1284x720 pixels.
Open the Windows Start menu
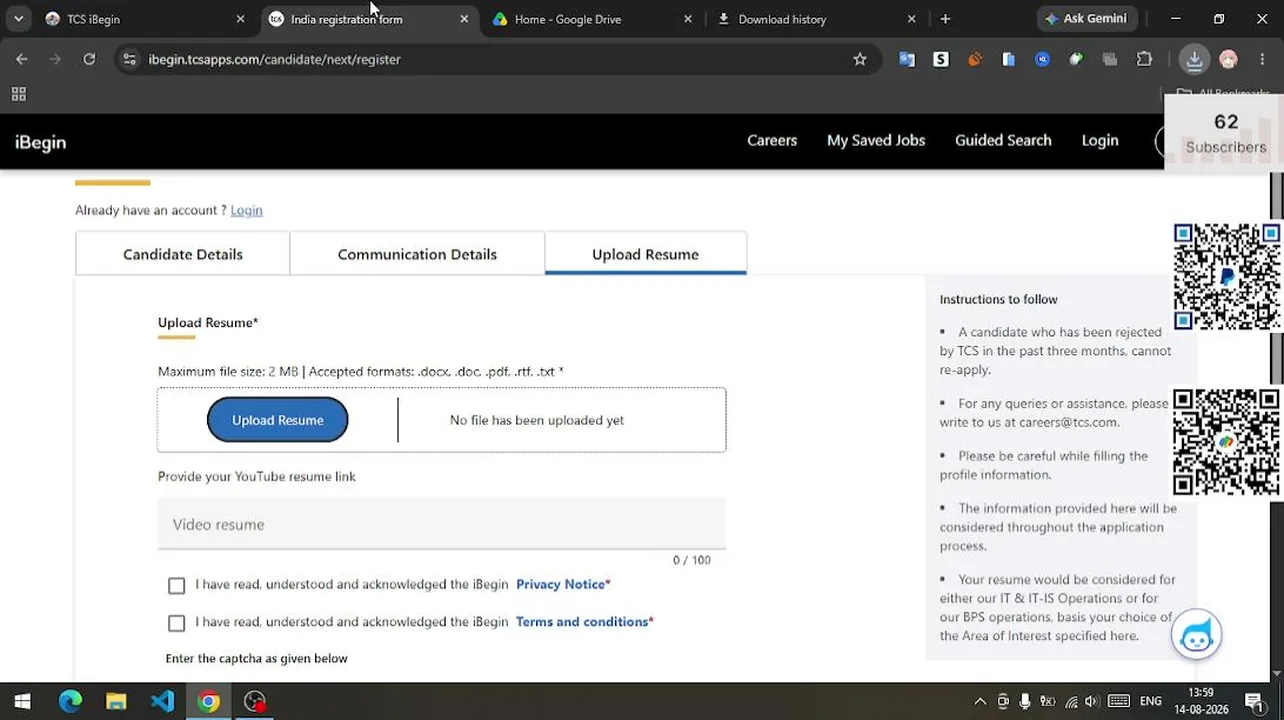click(22, 701)
